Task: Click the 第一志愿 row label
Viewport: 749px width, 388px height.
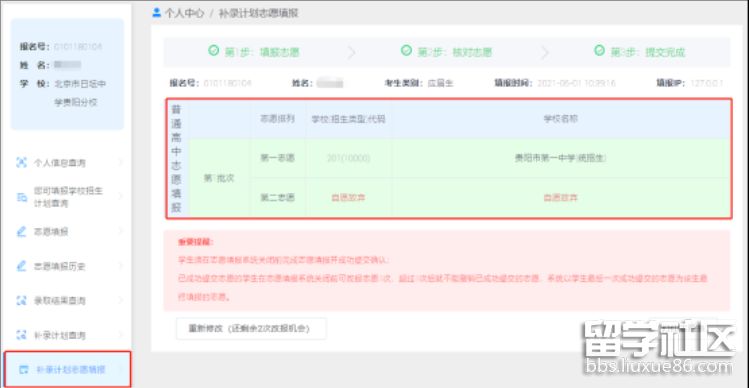Action: (x=278, y=158)
